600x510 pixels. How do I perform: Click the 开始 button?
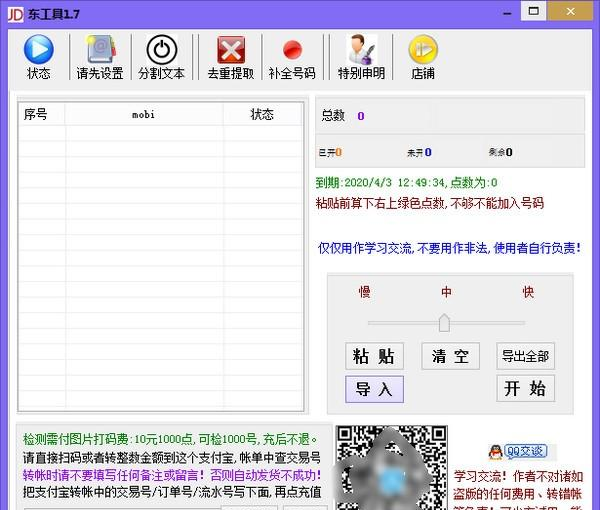(x=525, y=388)
